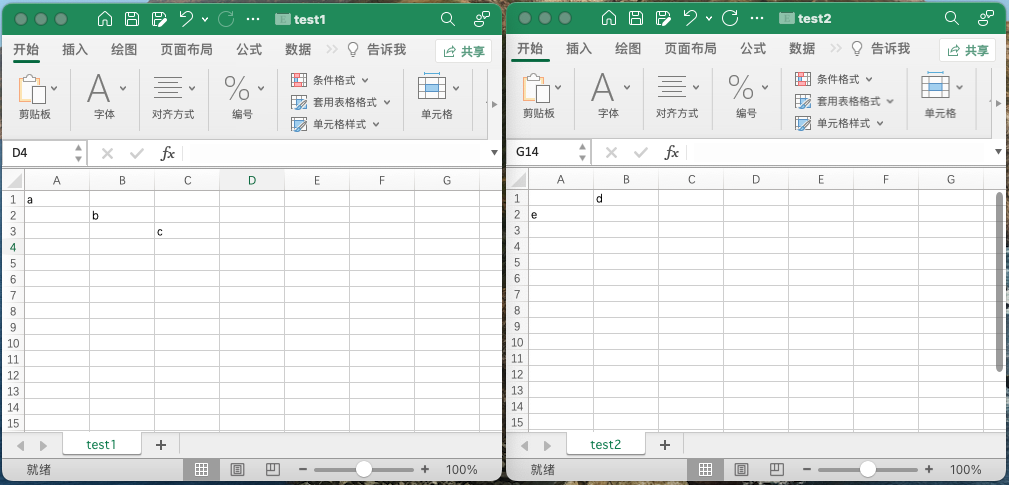Click Save As icon in test1 title bar
Image resolution: width=1009 pixels, height=485 pixels.
click(159, 19)
